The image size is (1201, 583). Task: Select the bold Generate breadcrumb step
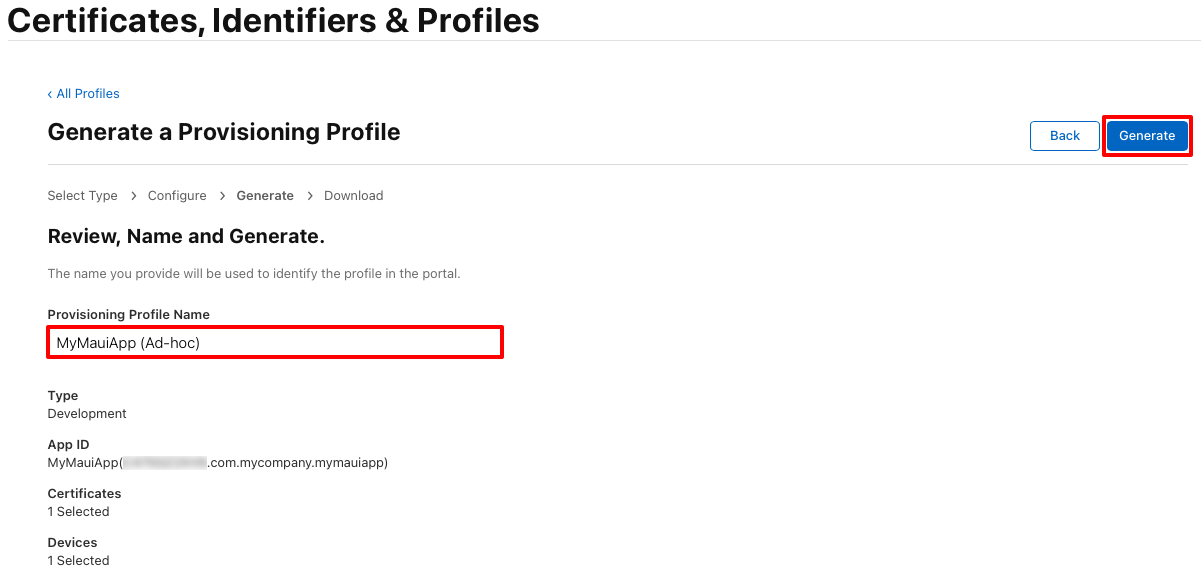[264, 195]
